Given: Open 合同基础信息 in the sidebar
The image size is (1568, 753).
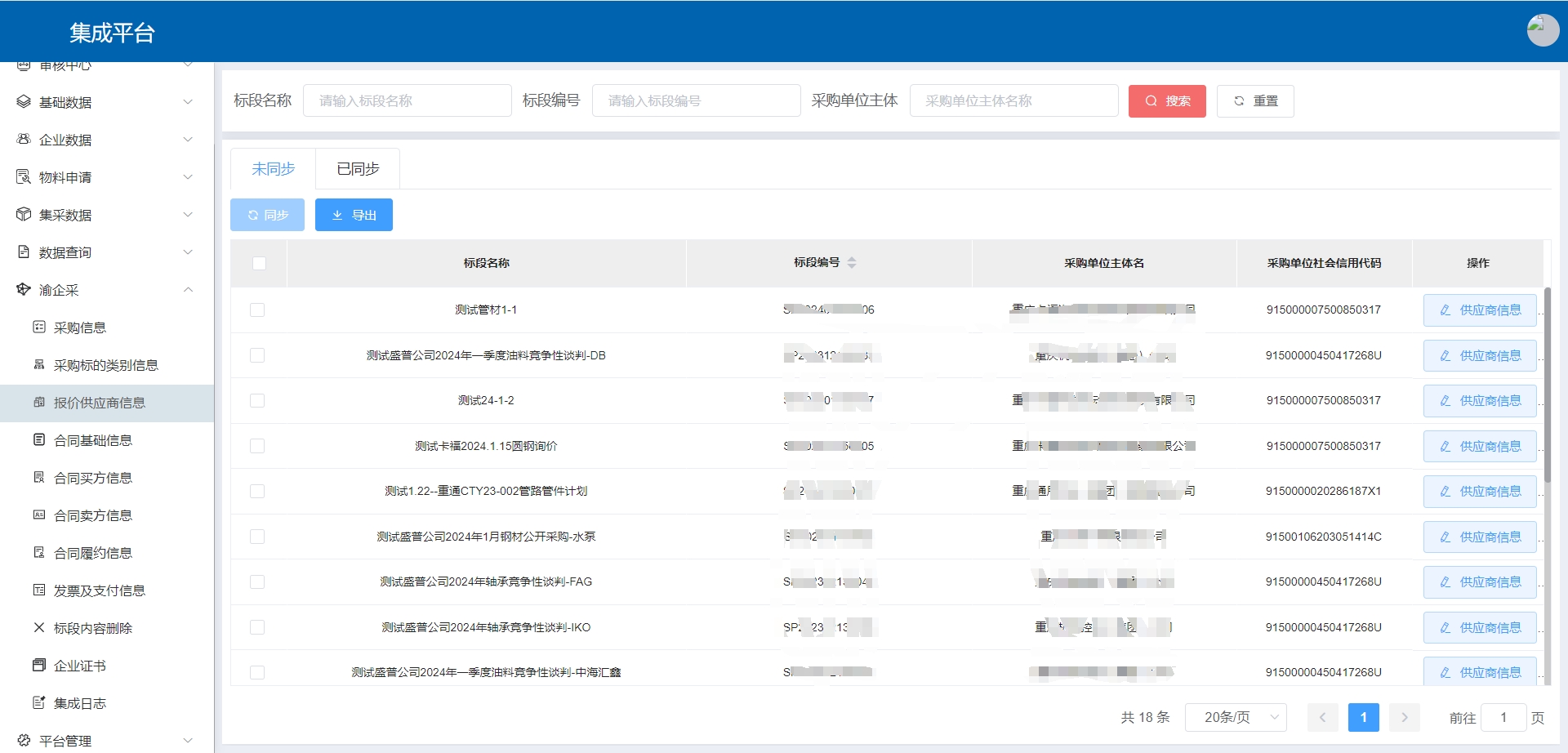Looking at the screenshot, I should tap(93, 440).
